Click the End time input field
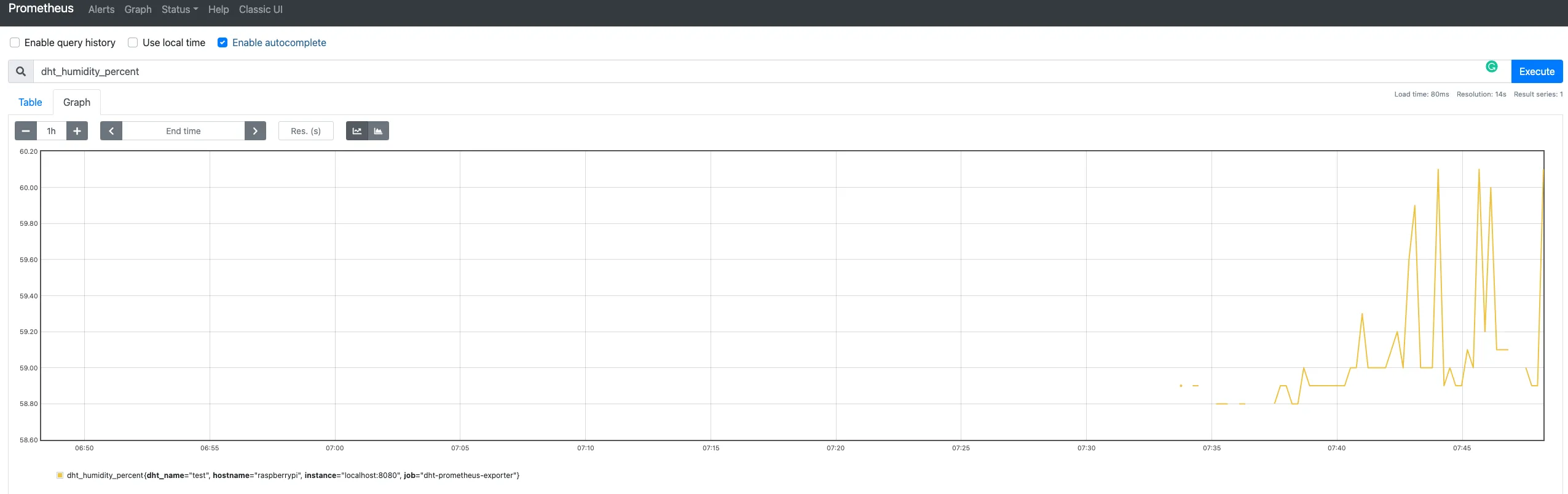Image resolution: width=1568 pixels, height=494 pixels. pos(183,131)
